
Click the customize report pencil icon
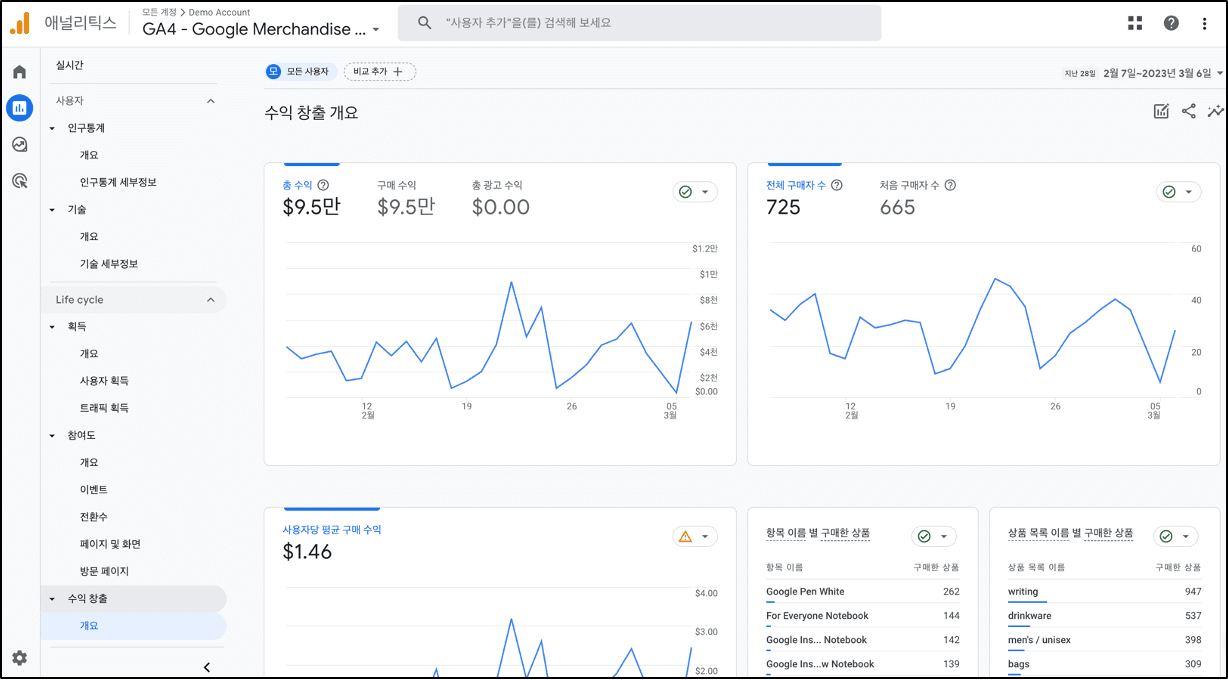point(1161,112)
